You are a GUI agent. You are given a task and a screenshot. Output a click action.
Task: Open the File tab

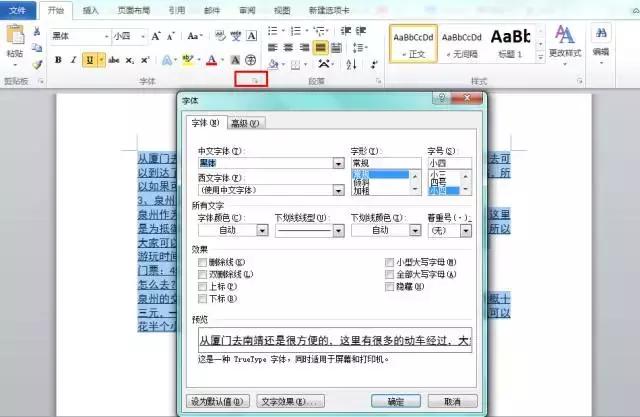[17, 9]
